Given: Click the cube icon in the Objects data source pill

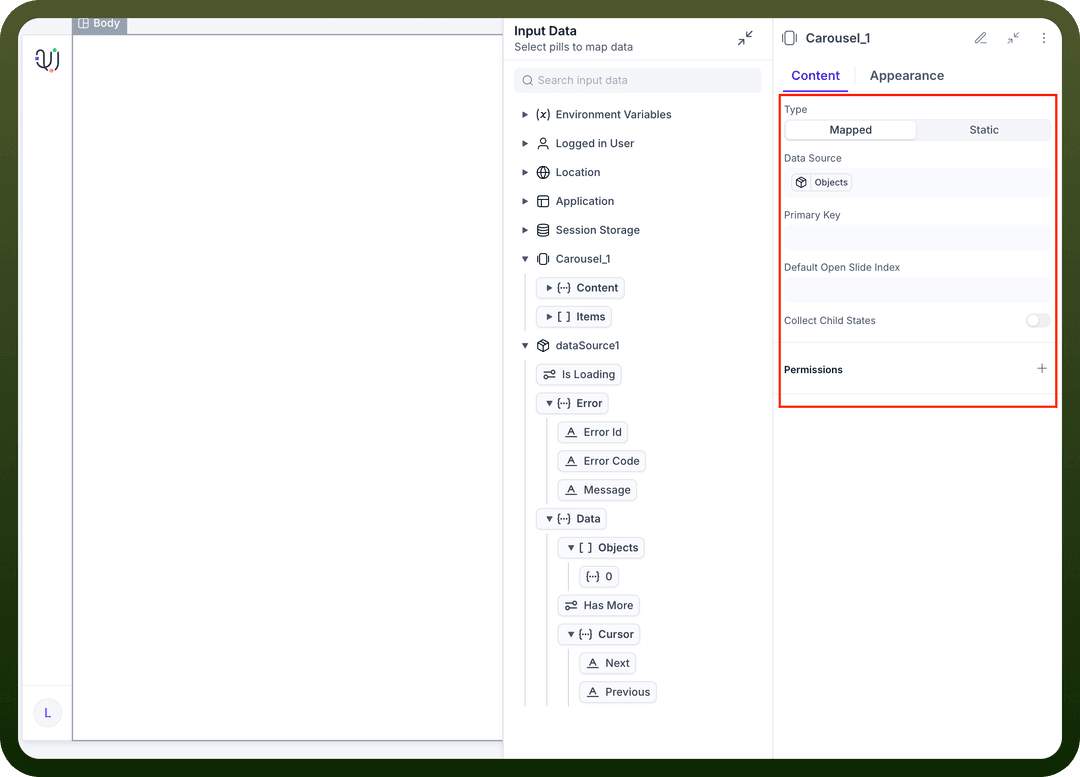Looking at the screenshot, I should (x=801, y=183).
